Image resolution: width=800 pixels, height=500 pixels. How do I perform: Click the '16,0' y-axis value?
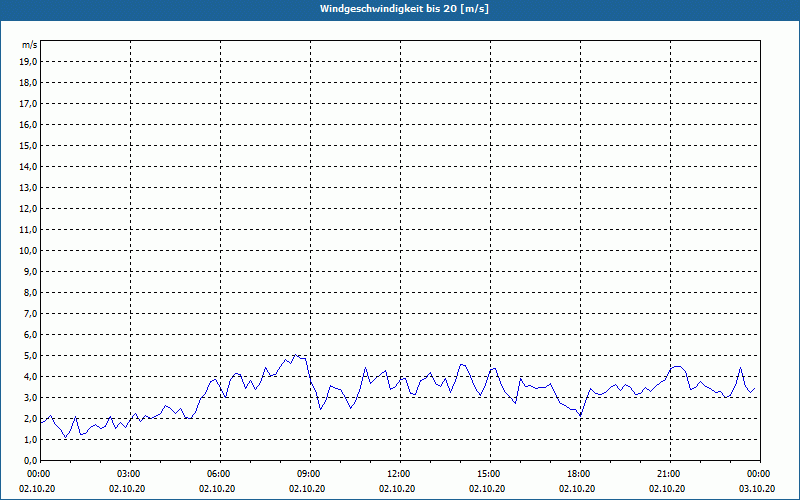click(x=28, y=124)
